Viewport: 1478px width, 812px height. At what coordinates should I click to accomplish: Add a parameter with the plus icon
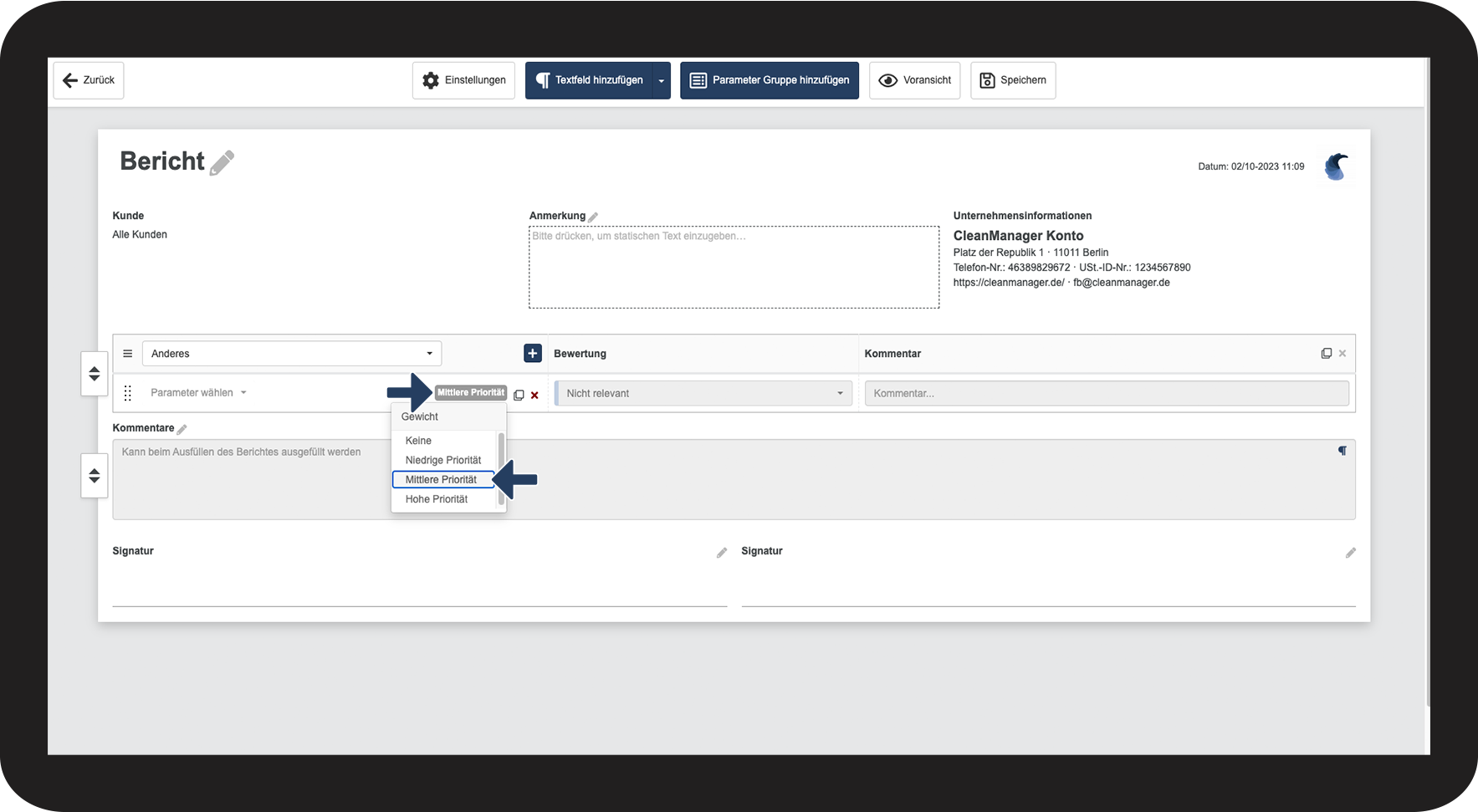[533, 354]
